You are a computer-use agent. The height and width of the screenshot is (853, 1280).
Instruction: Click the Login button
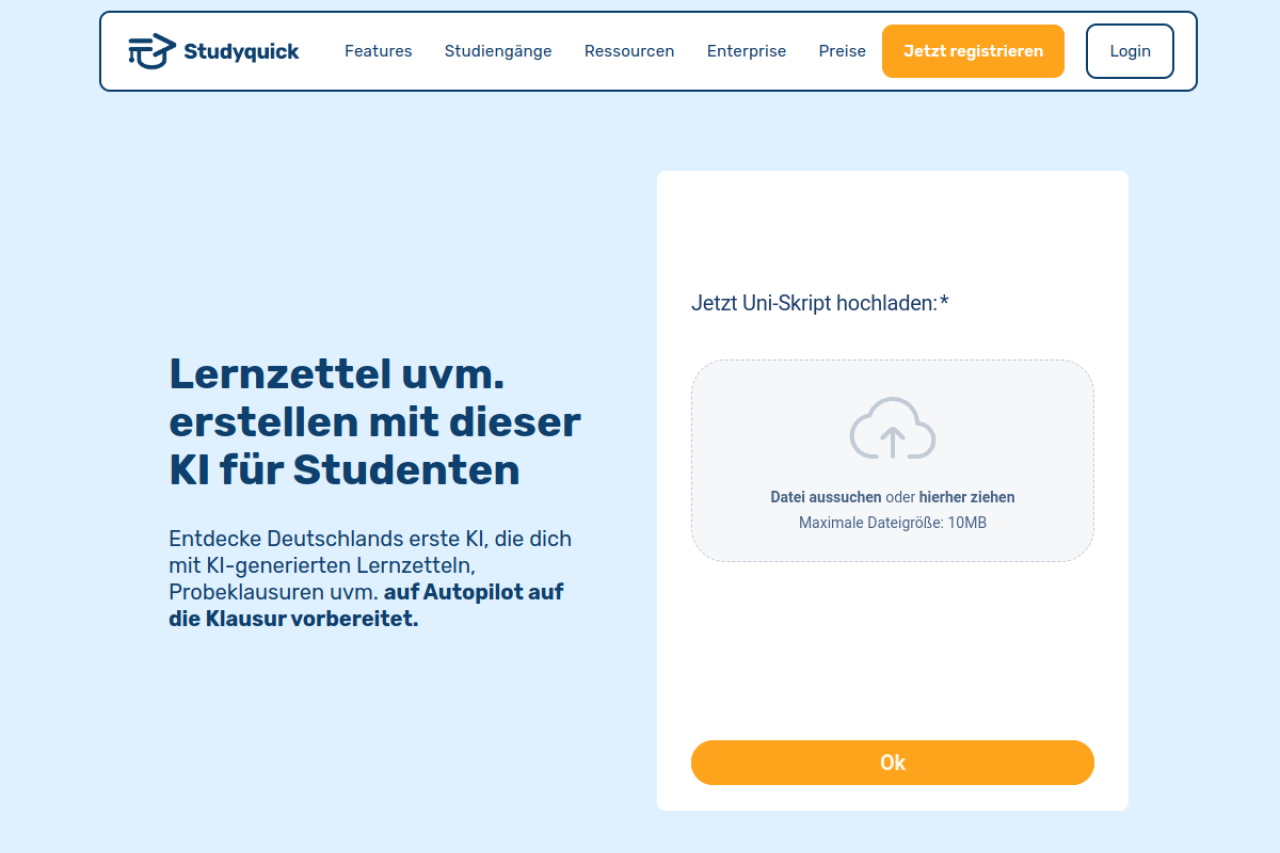click(x=1130, y=51)
